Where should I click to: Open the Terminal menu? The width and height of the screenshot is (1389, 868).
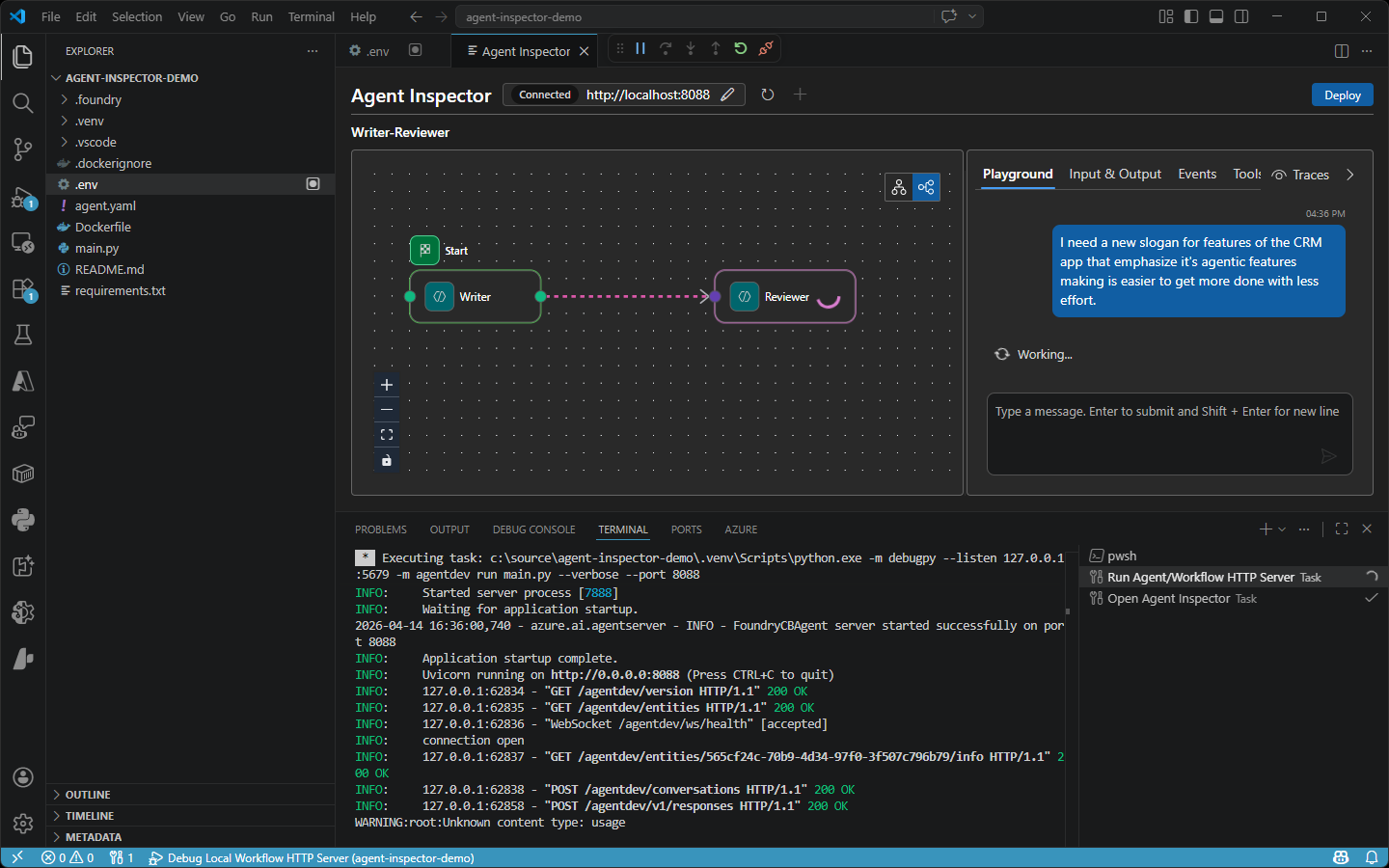(x=311, y=16)
